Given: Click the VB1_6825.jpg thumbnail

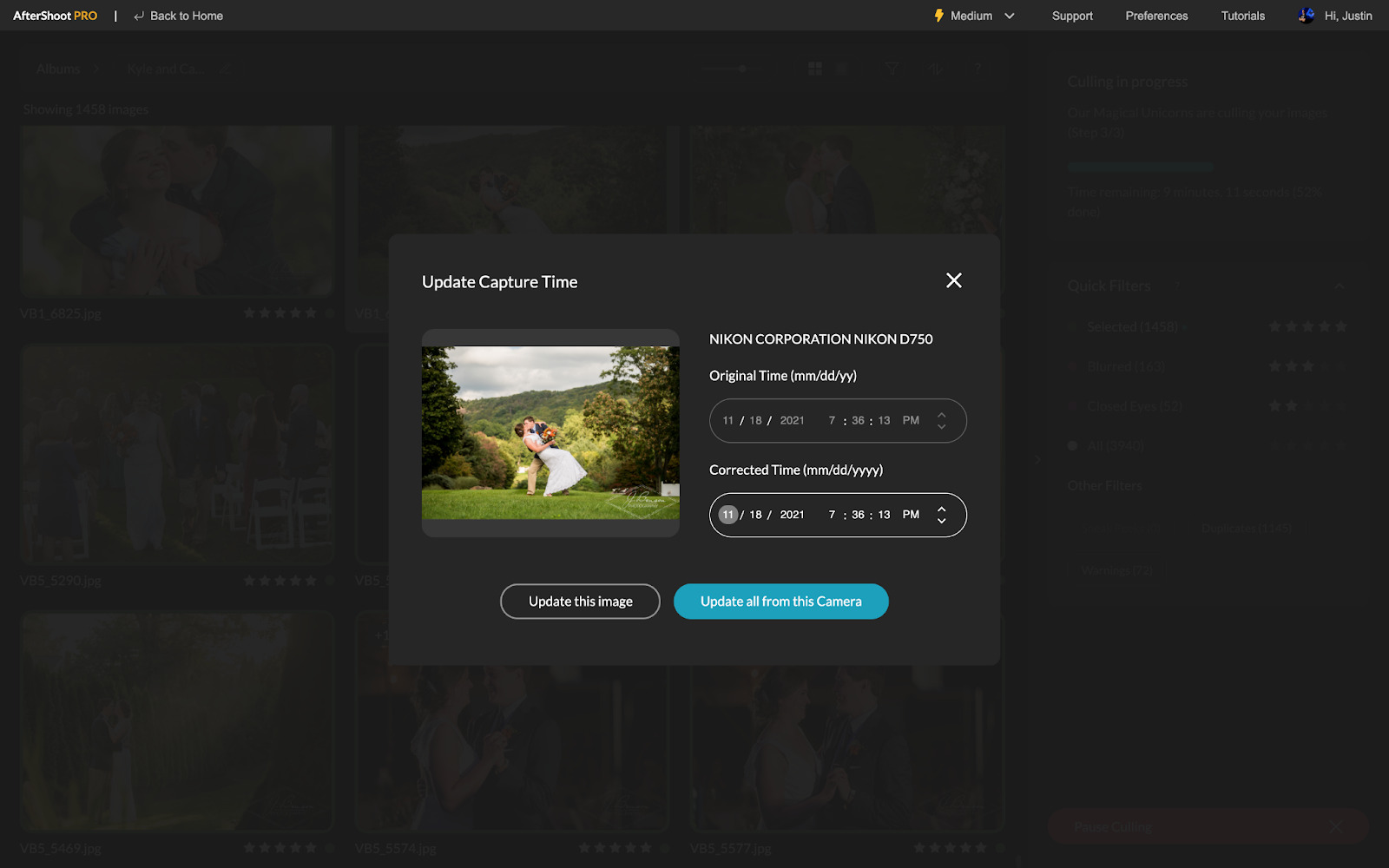Looking at the screenshot, I should click(177, 211).
